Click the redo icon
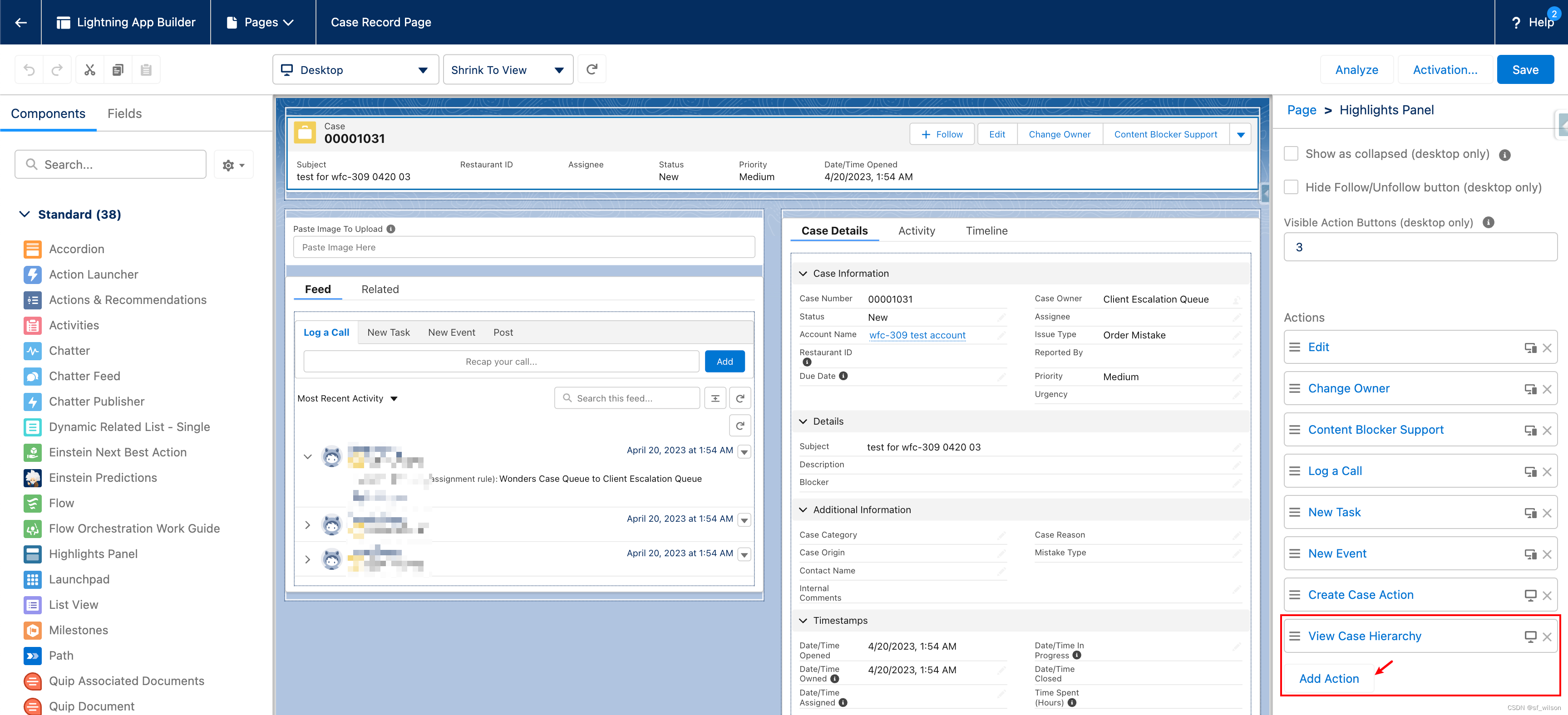The height and width of the screenshot is (715, 1568). (57, 70)
